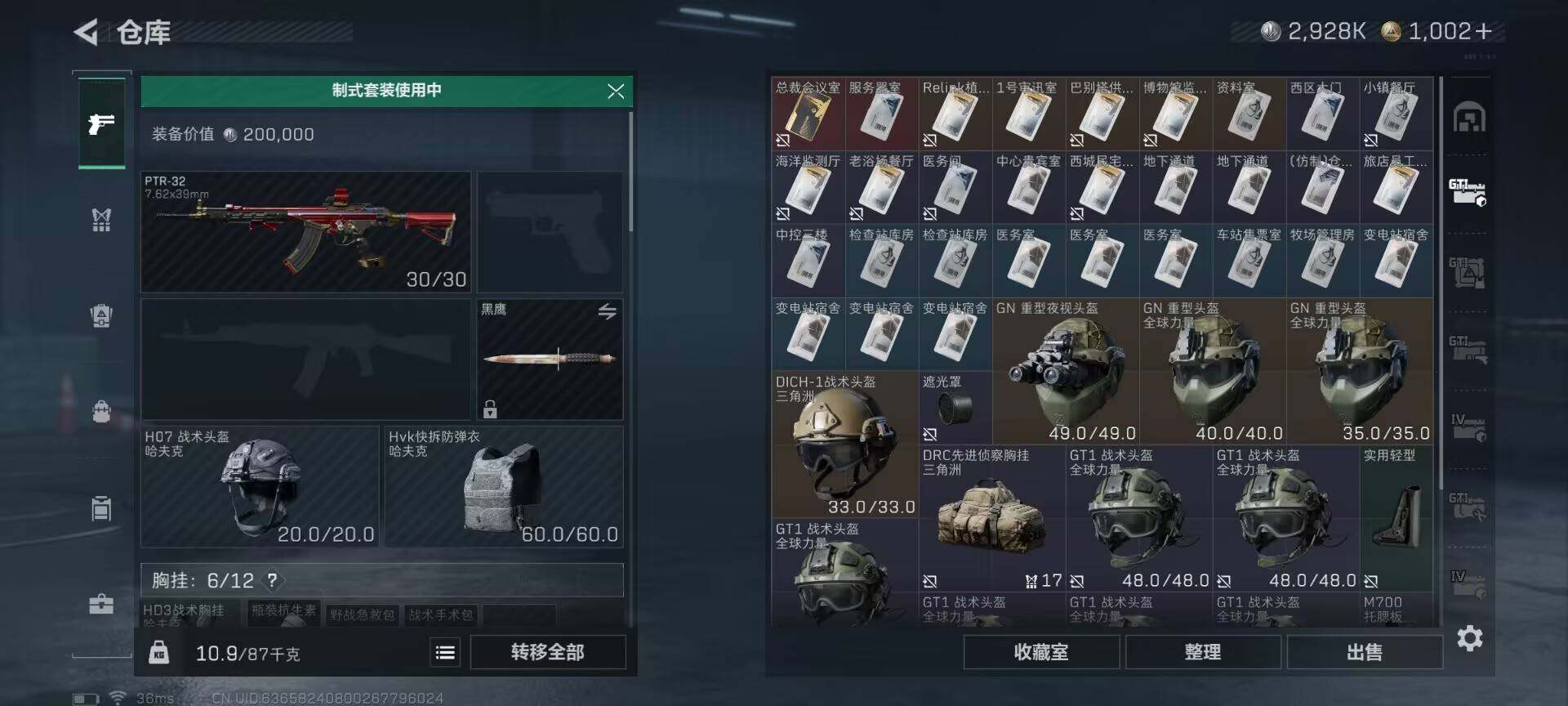
Task: Select the PTR-32 rifle slot
Action: coord(306,232)
